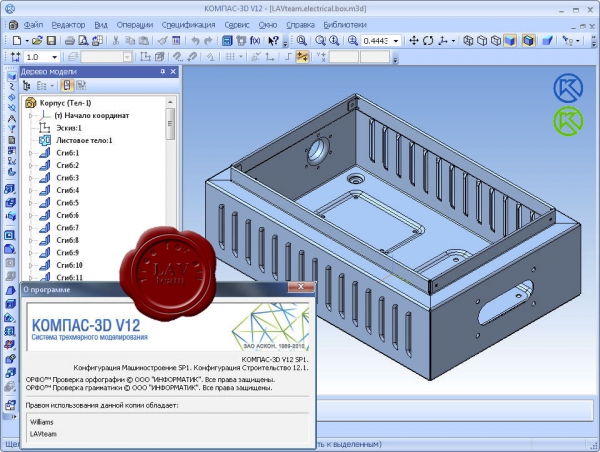Expand the Сгиб:4 tree node
Image resolution: width=600 pixels, height=452 pixels.
[x=31, y=190]
